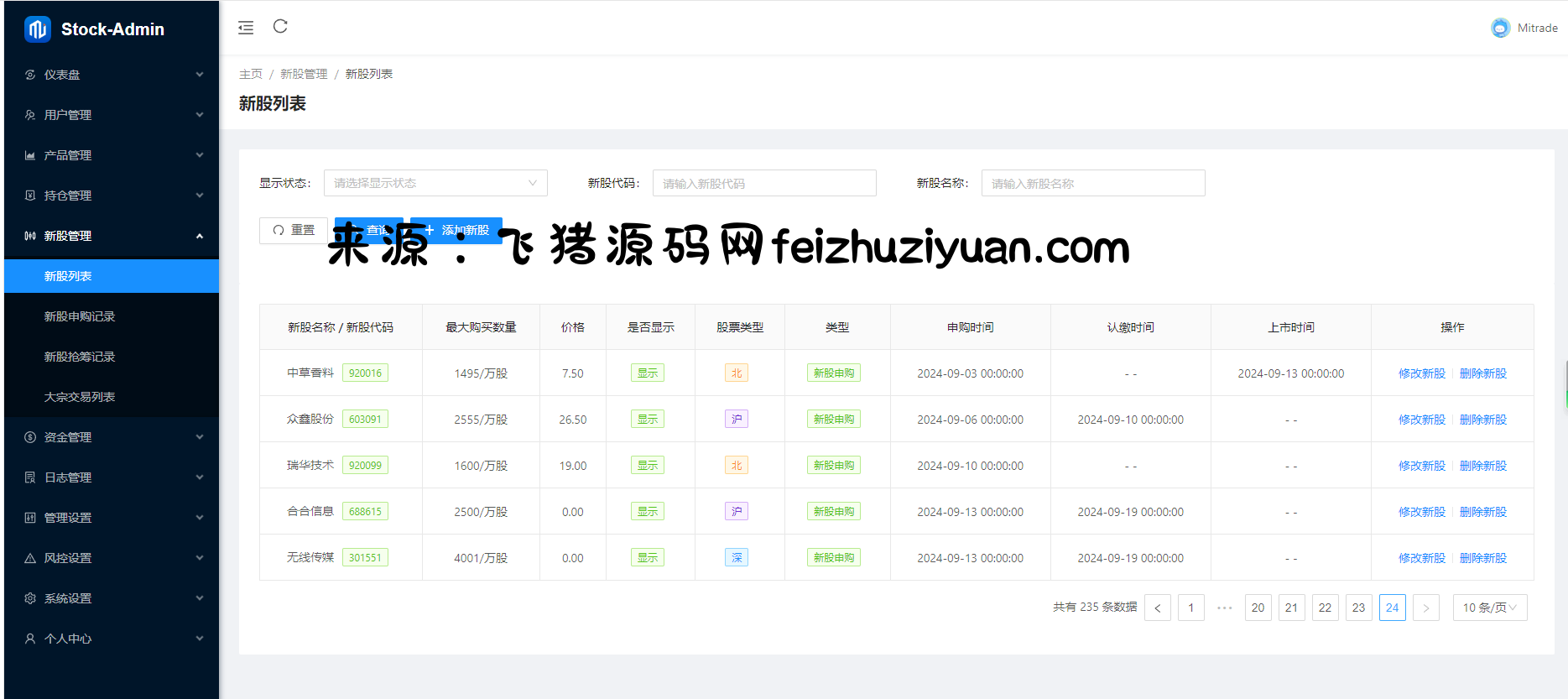Open 新股申购记录 in sidebar

click(80, 316)
